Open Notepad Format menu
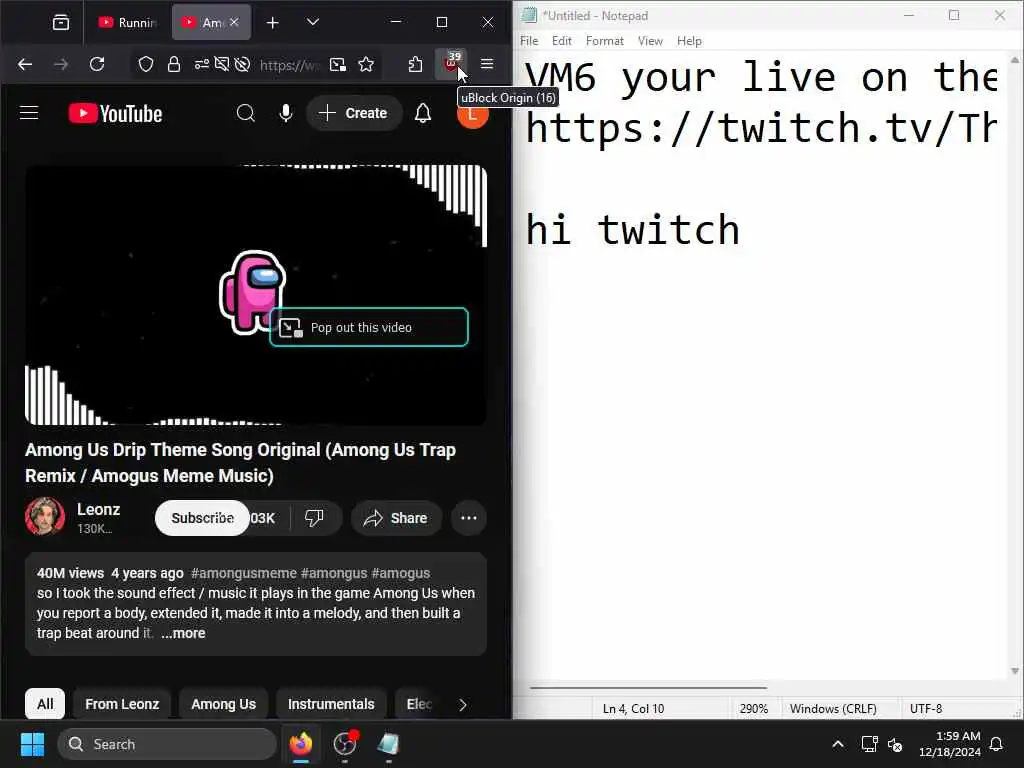The height and width of the screenshot is (768, 1024). pos(605,40)
